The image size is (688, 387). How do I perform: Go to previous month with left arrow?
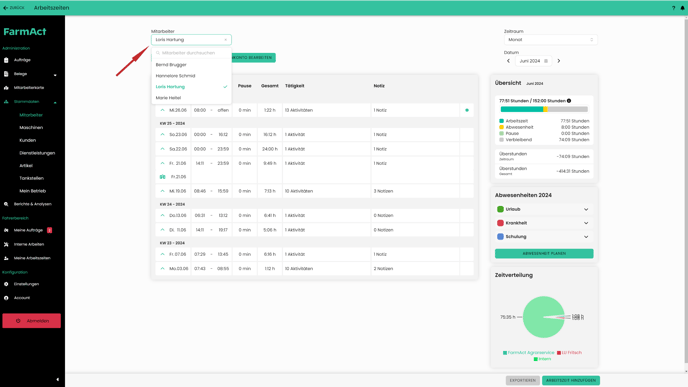click(508, 61)
